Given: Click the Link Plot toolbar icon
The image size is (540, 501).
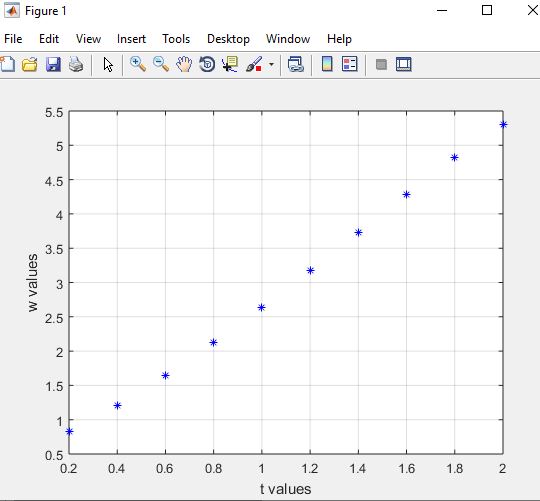Looking at the screenshot, I should point(296,64).
